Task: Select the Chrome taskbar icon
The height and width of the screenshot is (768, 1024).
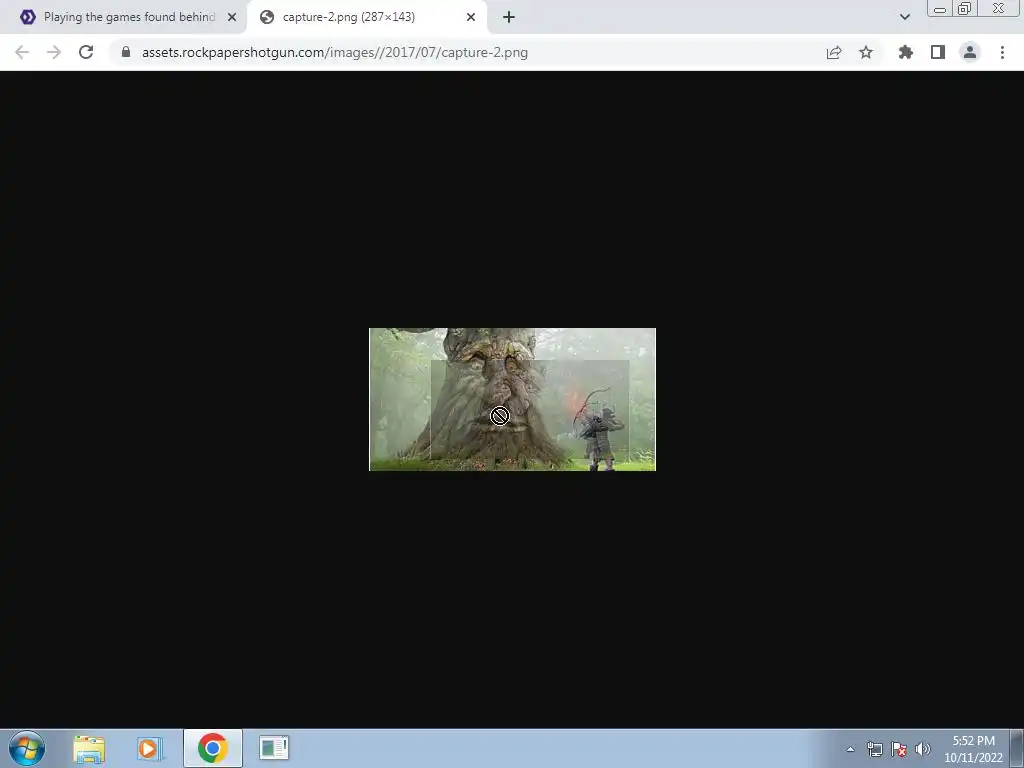Action: (x=212, y=748)
